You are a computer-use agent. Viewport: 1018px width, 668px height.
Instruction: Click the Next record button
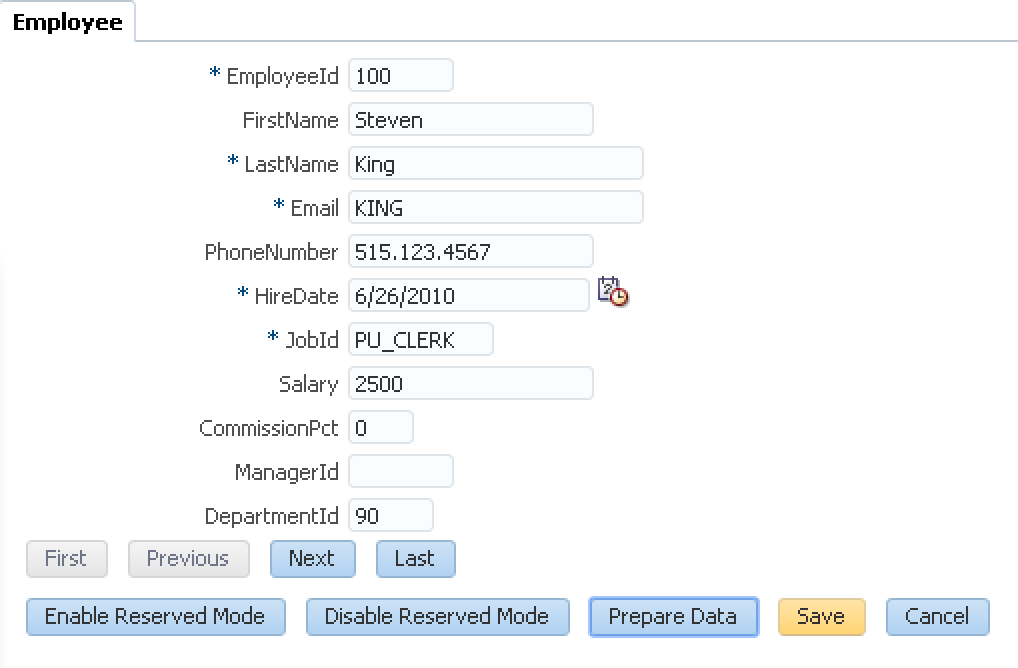(x=312, y=558)
